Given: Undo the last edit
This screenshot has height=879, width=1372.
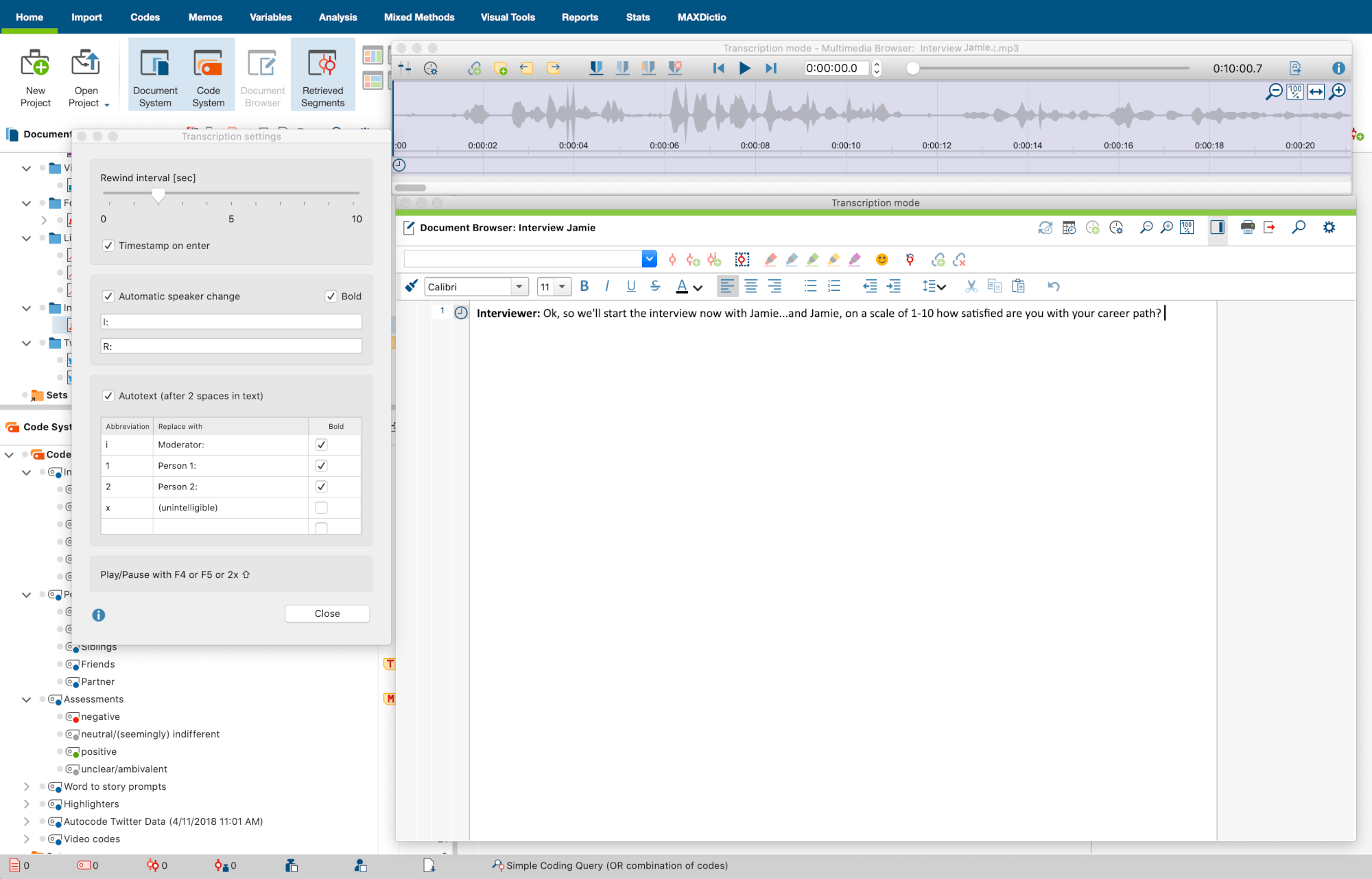Looking at the screenshot, I should [1054, 286].
